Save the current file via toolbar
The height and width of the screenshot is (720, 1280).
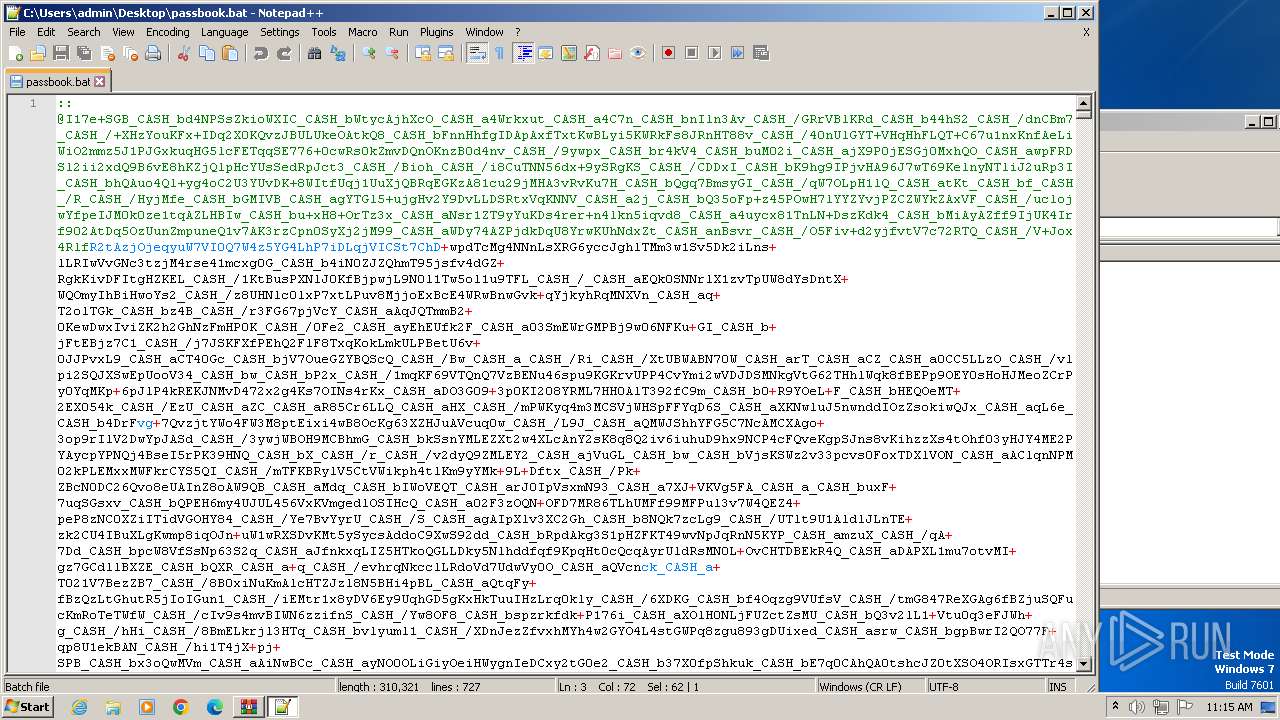click(60, 53)
